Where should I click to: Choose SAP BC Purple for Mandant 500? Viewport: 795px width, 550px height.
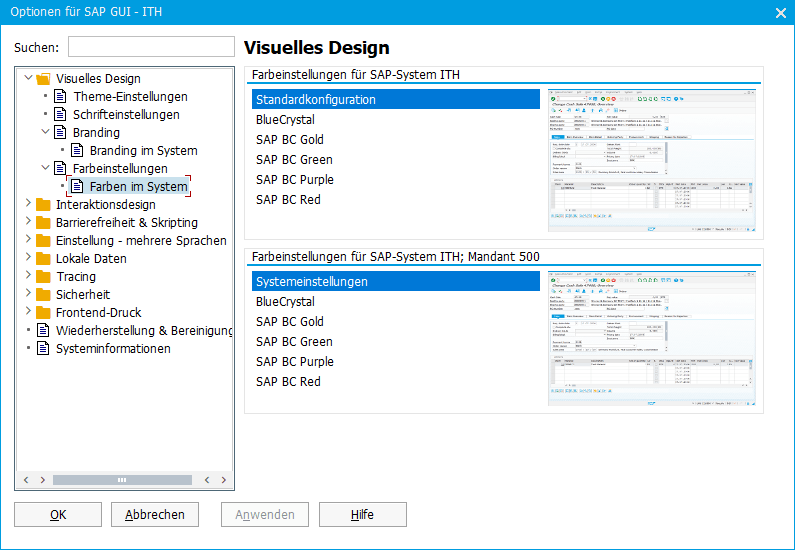tap(396, 361)
